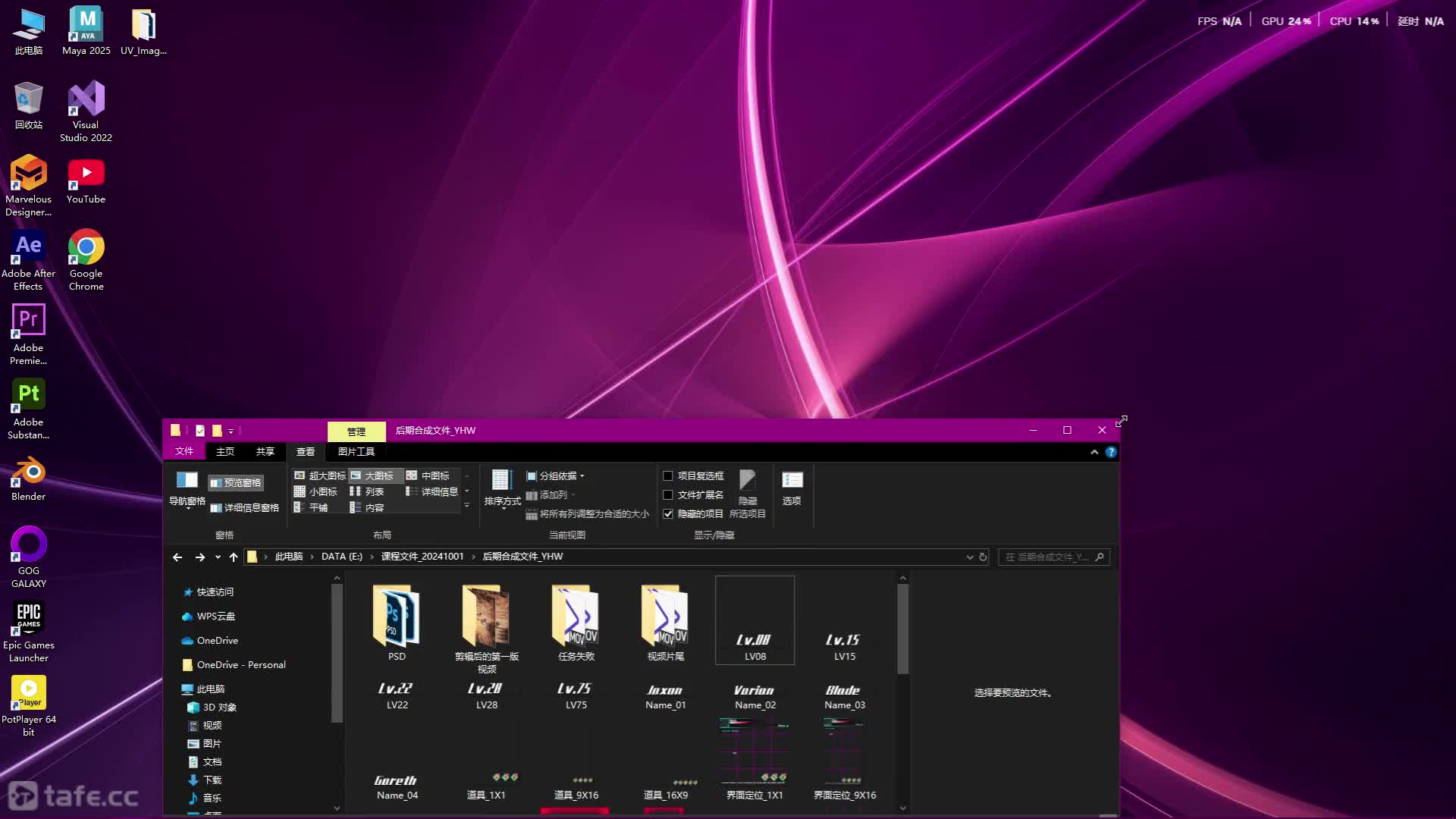Toggle 文件扩展名 file name extensions checkbox
This screenshot has width=1456, height=819.
point(668,495)
